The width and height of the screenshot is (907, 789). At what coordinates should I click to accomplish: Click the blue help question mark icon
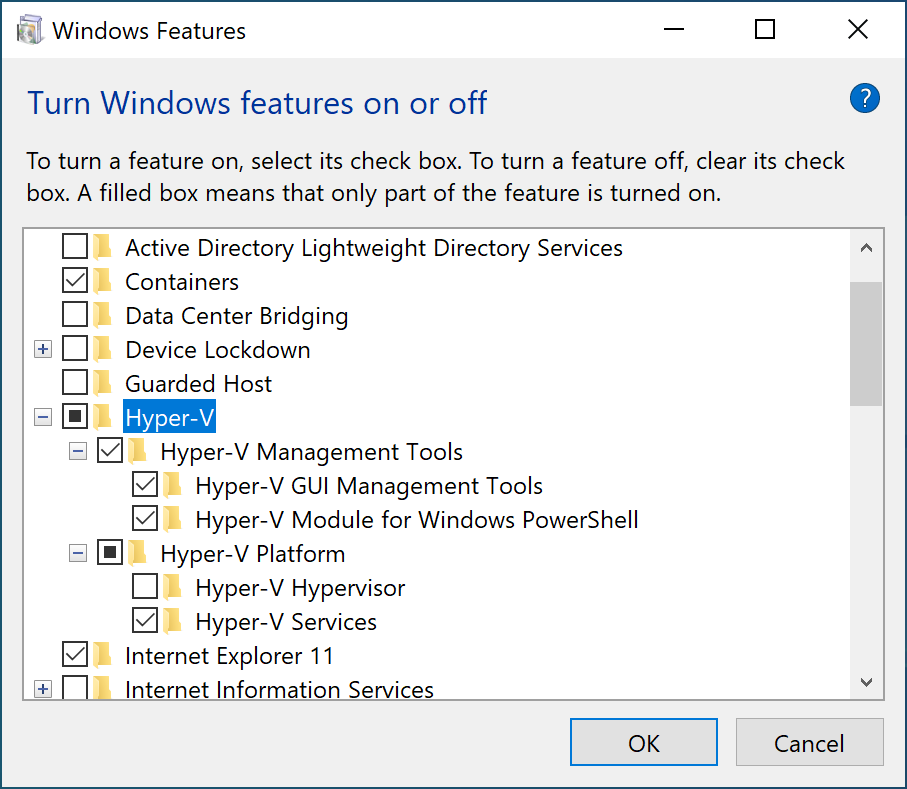coord(864,98)
